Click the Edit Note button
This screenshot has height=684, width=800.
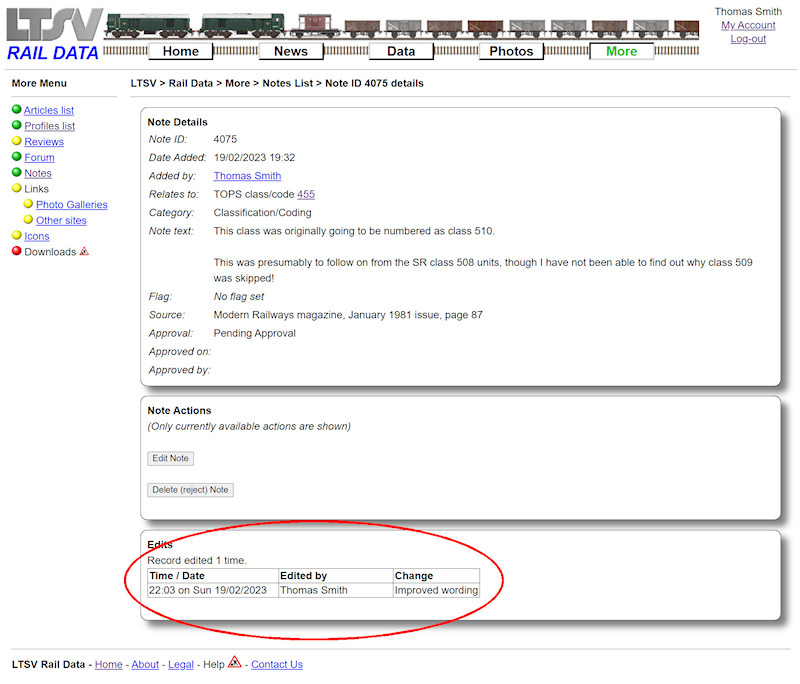point(170,458)
